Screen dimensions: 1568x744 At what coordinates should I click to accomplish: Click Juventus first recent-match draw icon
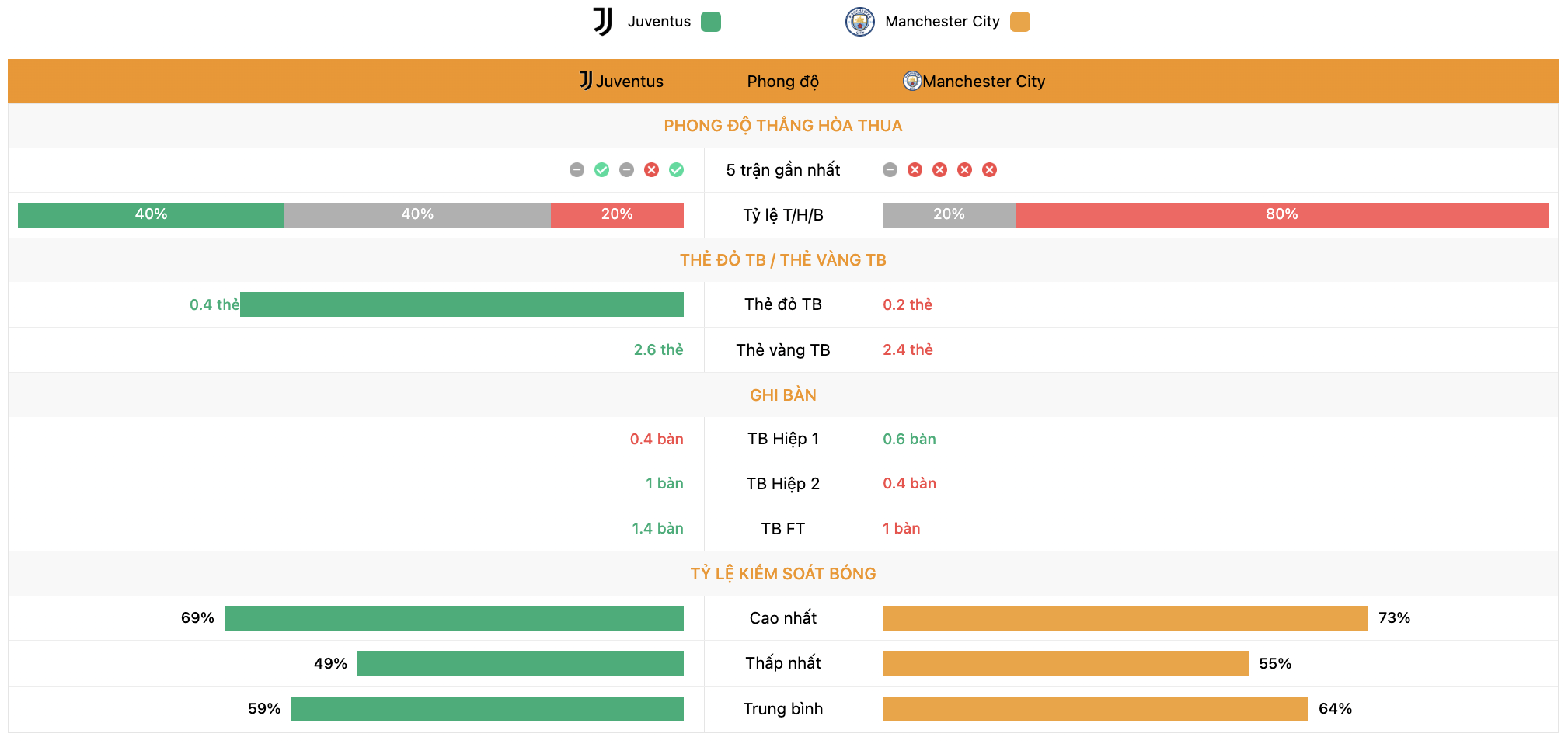click(x=577, y=170)
